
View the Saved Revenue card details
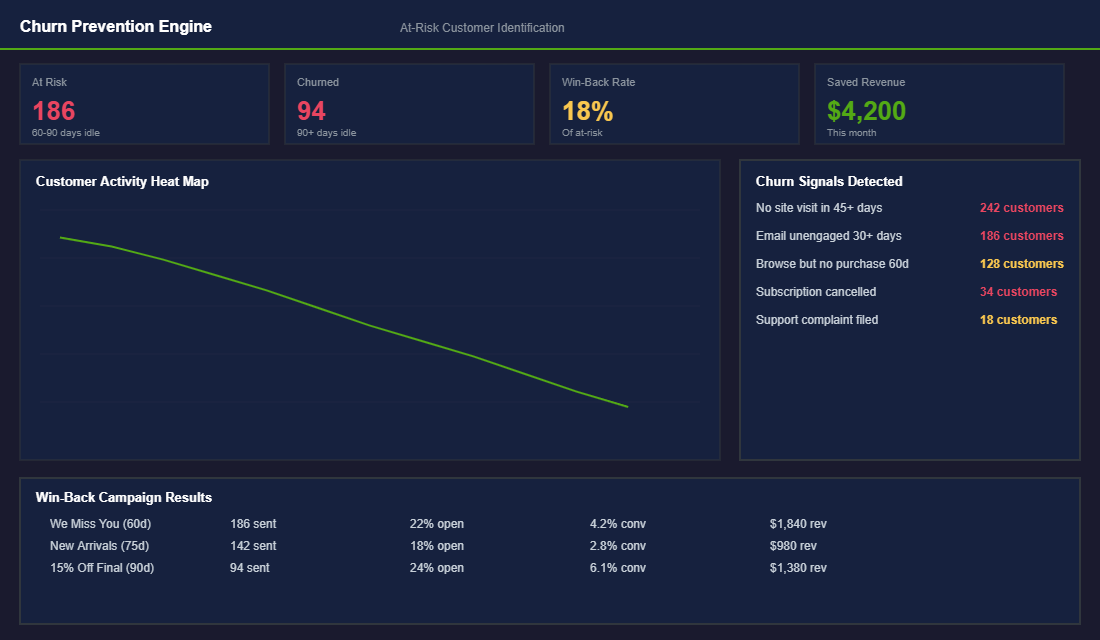[x=939, y=103]
